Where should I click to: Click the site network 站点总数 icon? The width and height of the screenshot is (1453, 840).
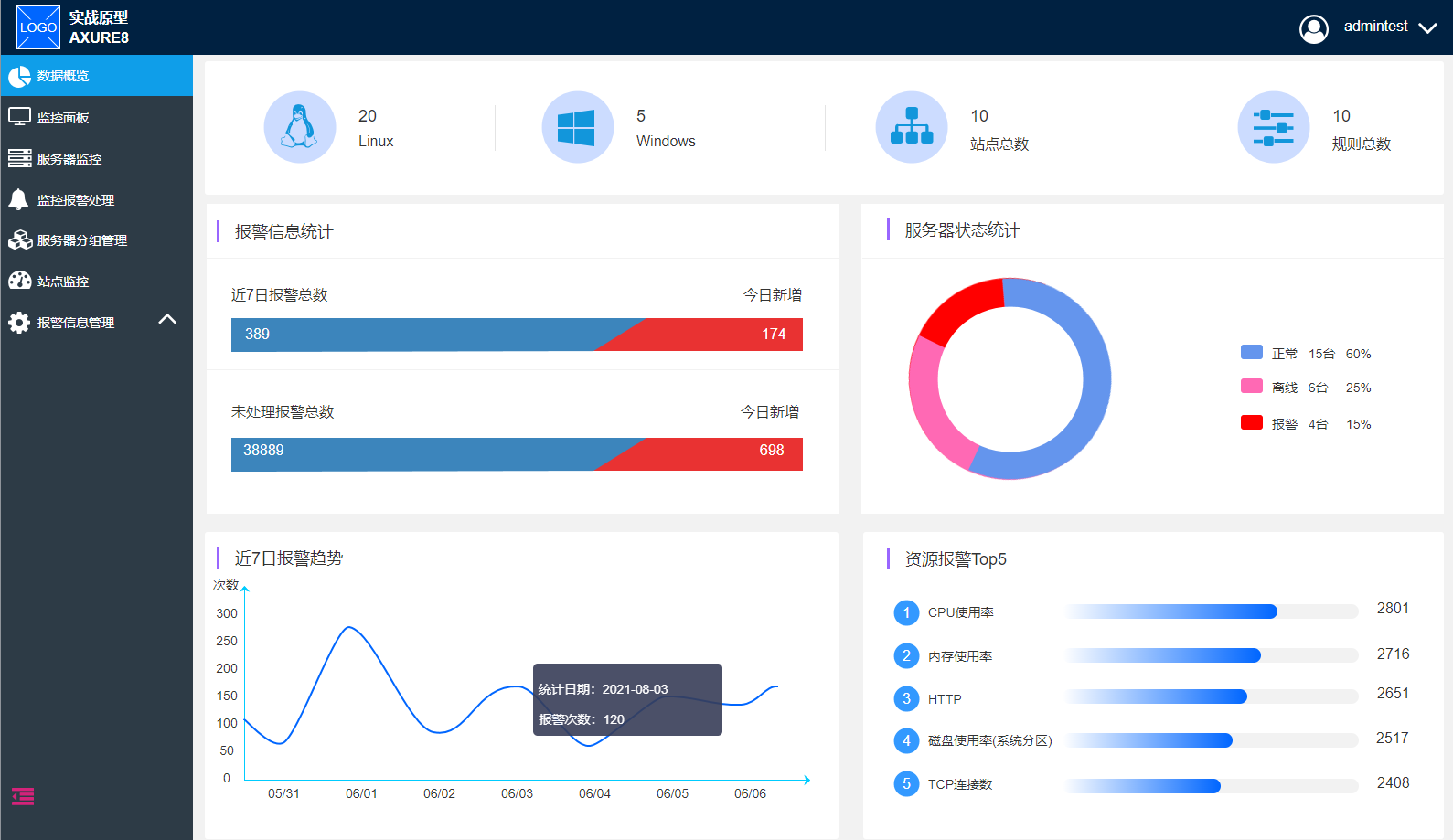tap(912, 127)
